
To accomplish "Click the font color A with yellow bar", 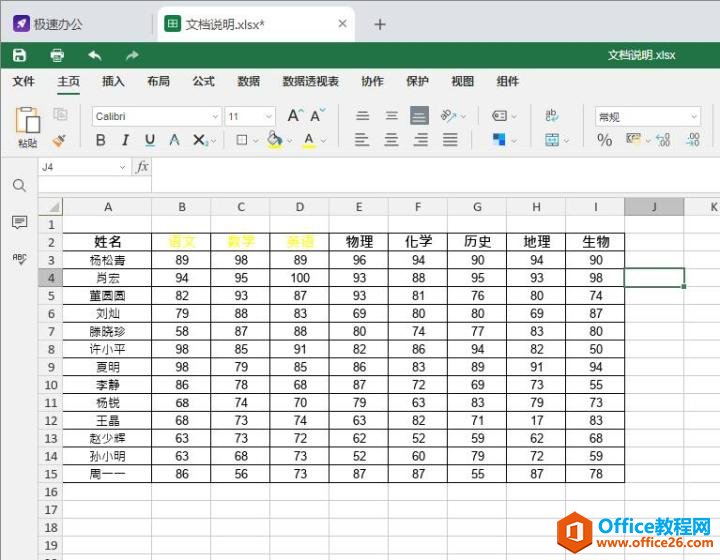I will point(309,140).
